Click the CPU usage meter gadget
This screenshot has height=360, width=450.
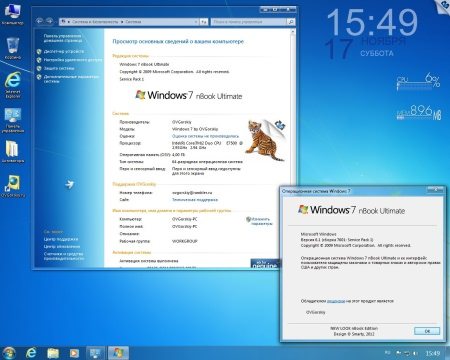pyautogui.click(x=418, y=82)
